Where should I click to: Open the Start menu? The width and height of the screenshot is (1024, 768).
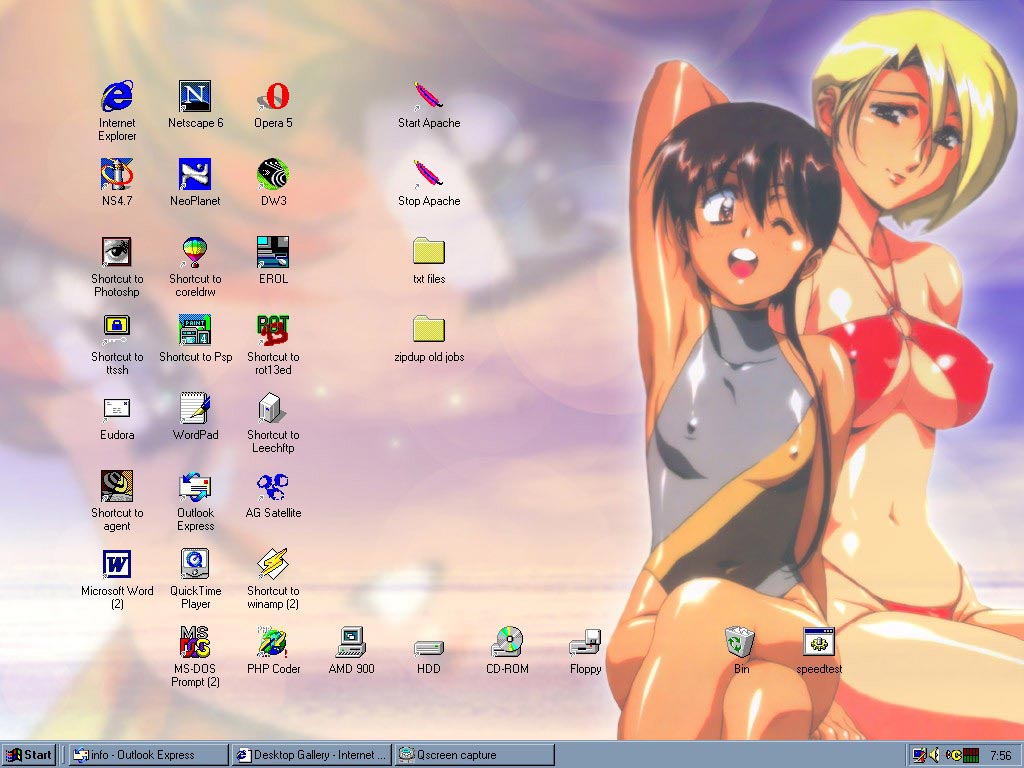(29, 755)
